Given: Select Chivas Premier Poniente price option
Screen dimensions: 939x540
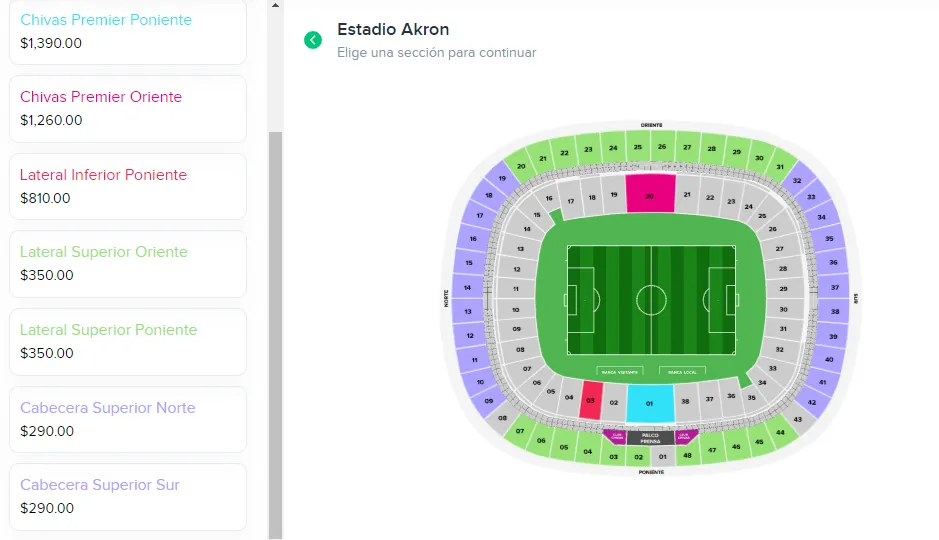Looking at the screenshot, I should click(x=127, y=31).
